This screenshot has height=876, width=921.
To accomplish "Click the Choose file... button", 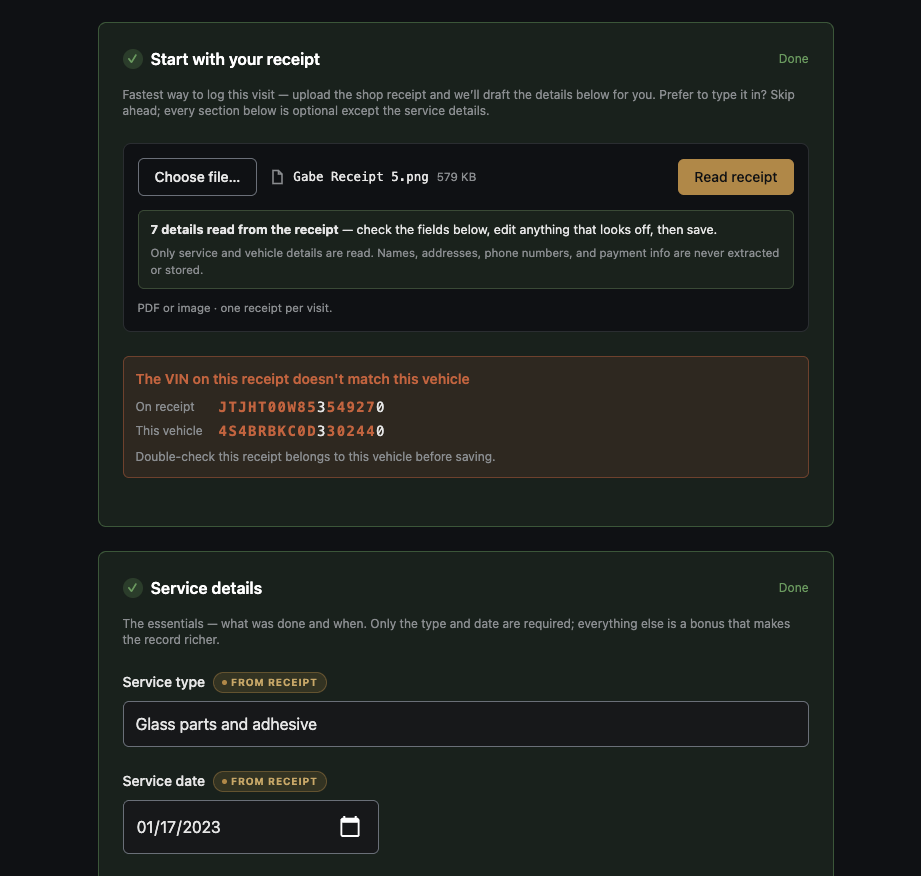I will [x=197, y=177].
